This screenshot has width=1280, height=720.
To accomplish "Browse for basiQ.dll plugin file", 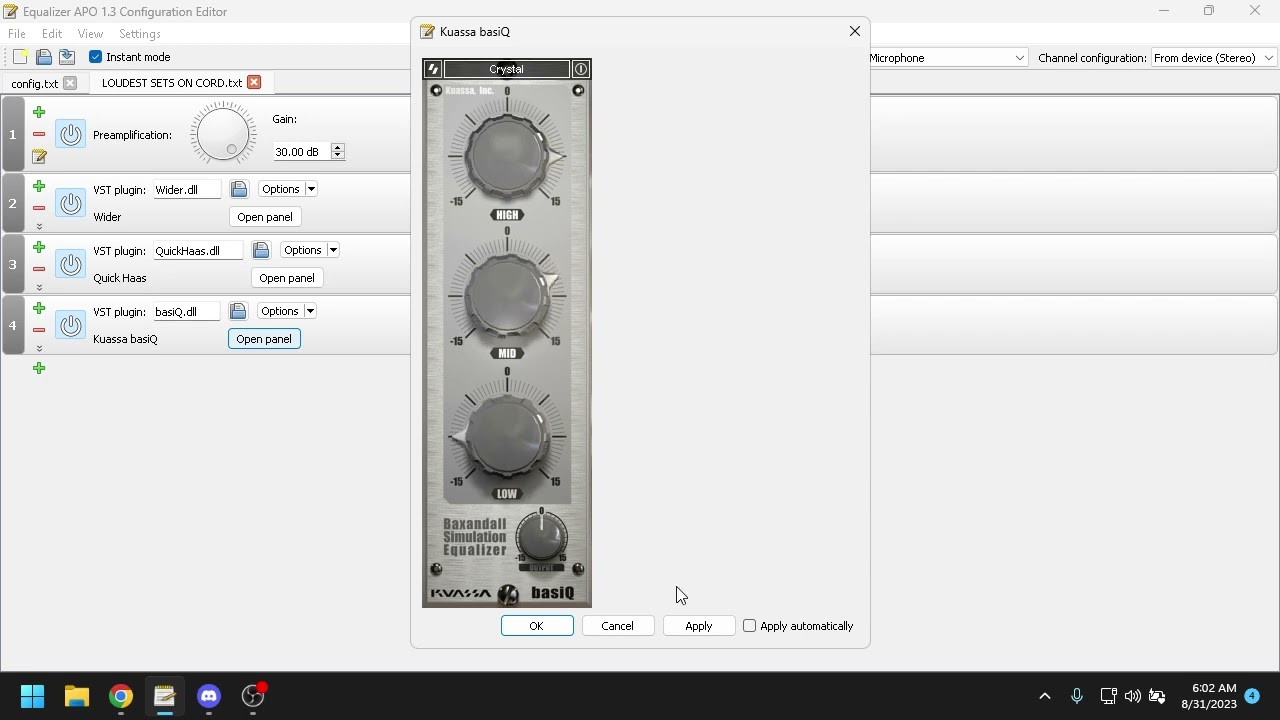I will [x=238, y=311].
